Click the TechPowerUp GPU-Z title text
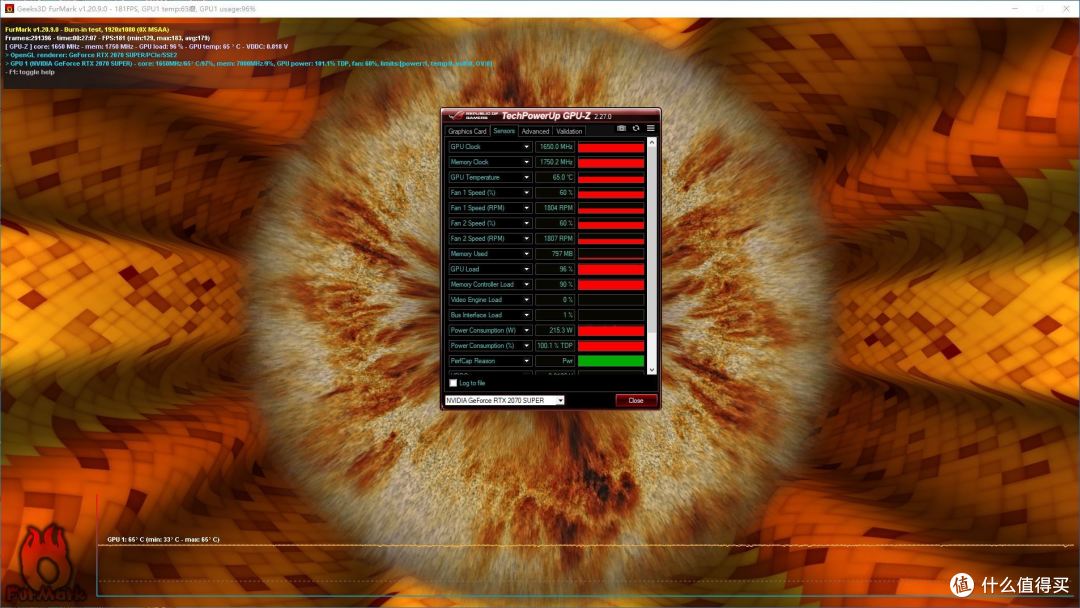Screen dimensions: 1080x608 click(546, 116)
